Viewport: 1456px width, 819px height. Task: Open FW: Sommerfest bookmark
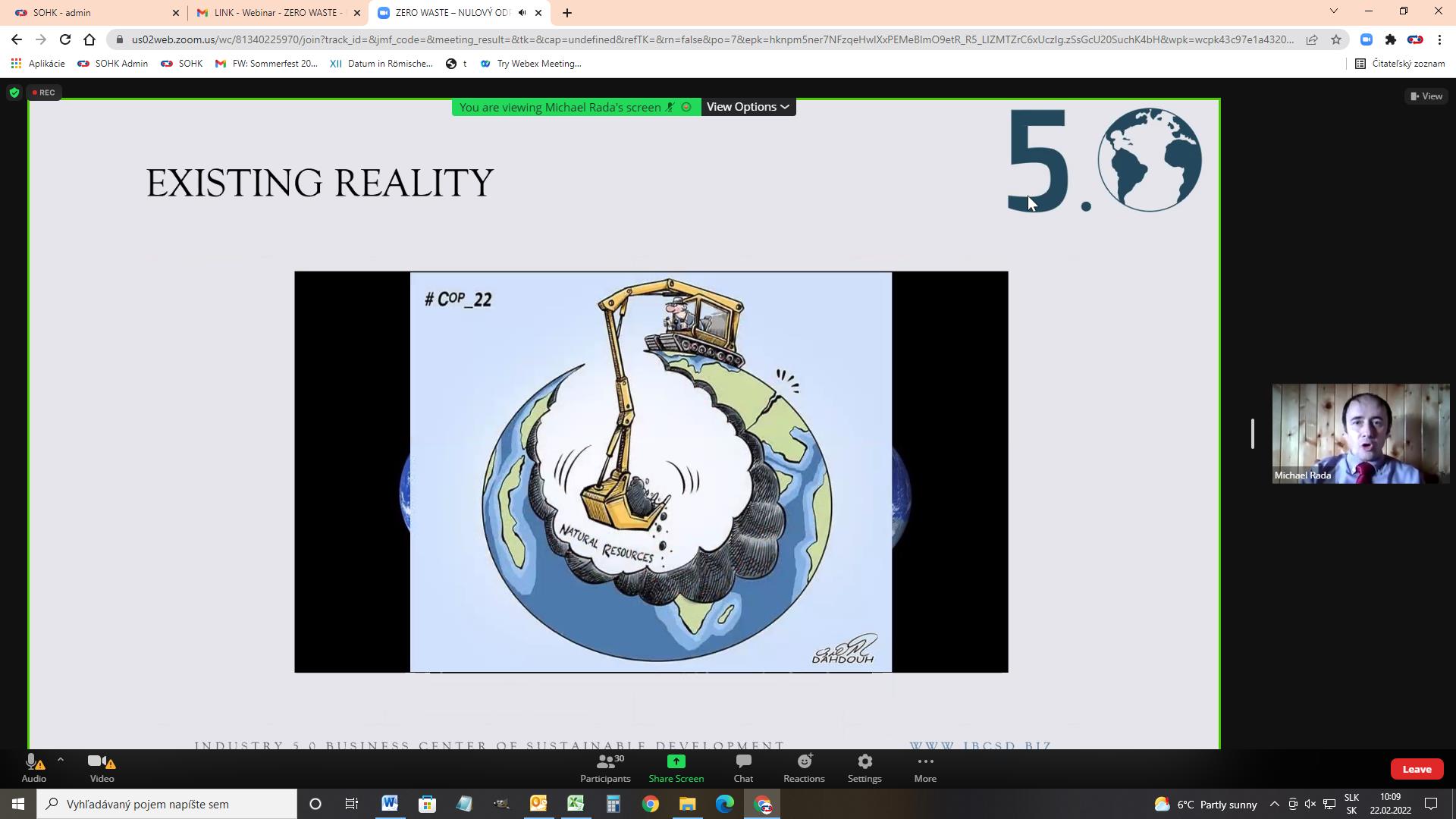click(x=266, y=64)
